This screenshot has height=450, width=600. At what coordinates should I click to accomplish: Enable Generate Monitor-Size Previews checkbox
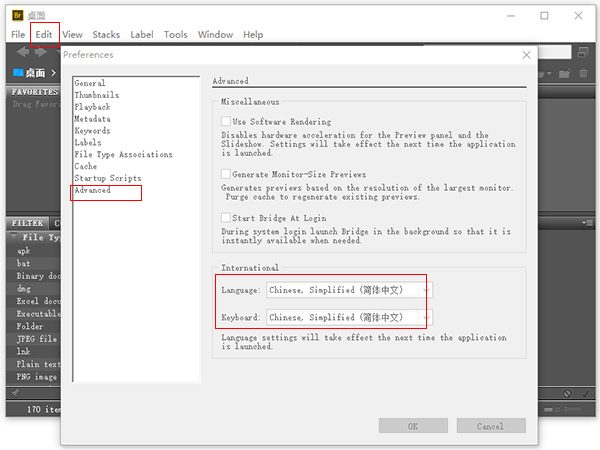[226, 174]
